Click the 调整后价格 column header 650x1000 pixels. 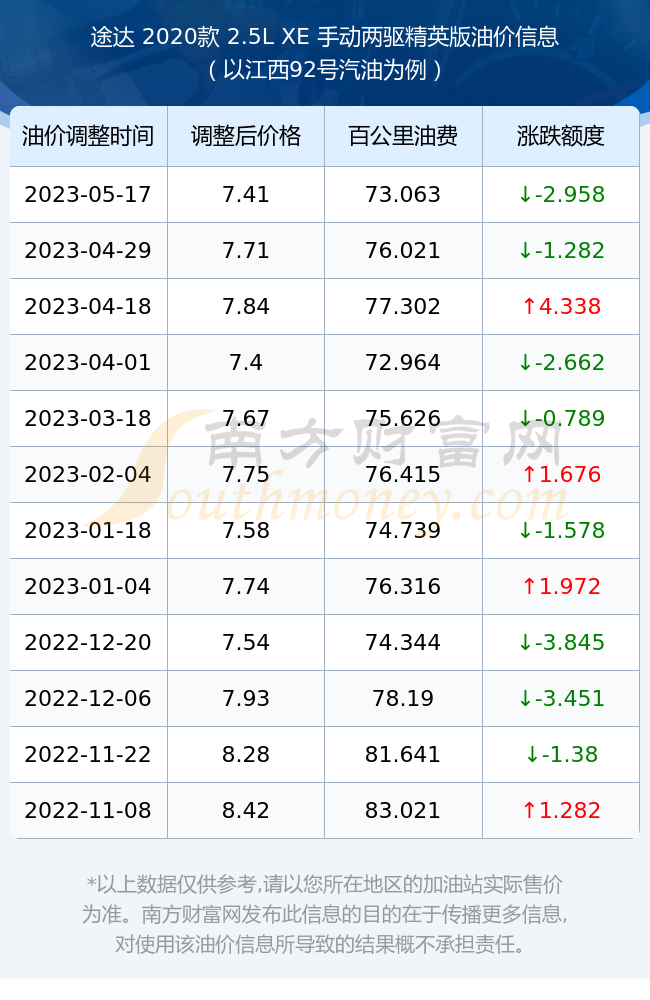[x=246, y=136]
